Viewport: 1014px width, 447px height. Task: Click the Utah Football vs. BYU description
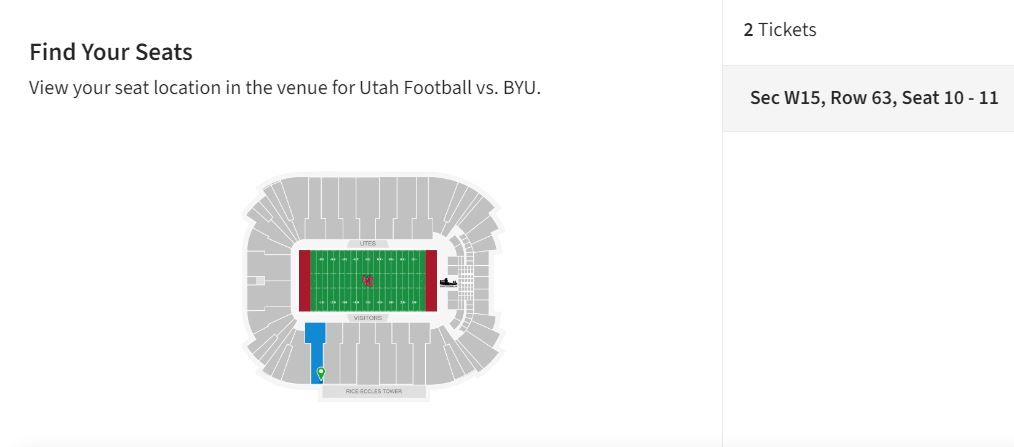coord(284,87)
